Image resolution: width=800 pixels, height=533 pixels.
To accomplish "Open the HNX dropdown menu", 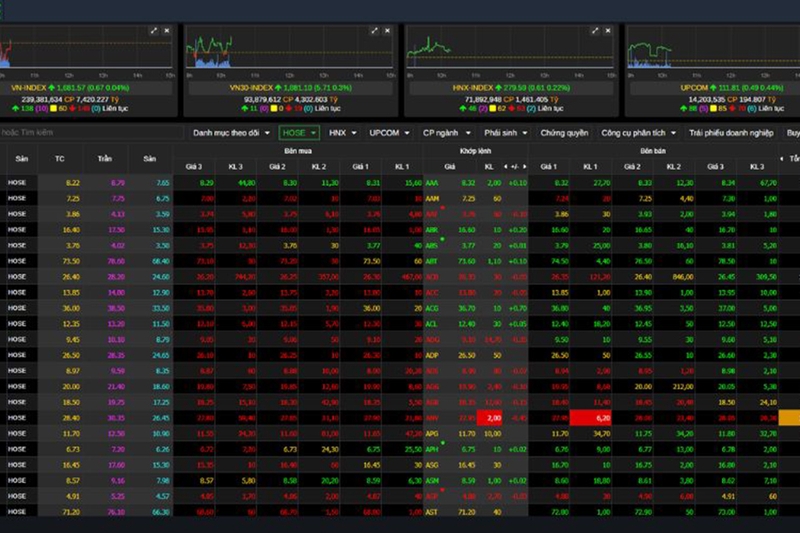I will tap(342, 133).
